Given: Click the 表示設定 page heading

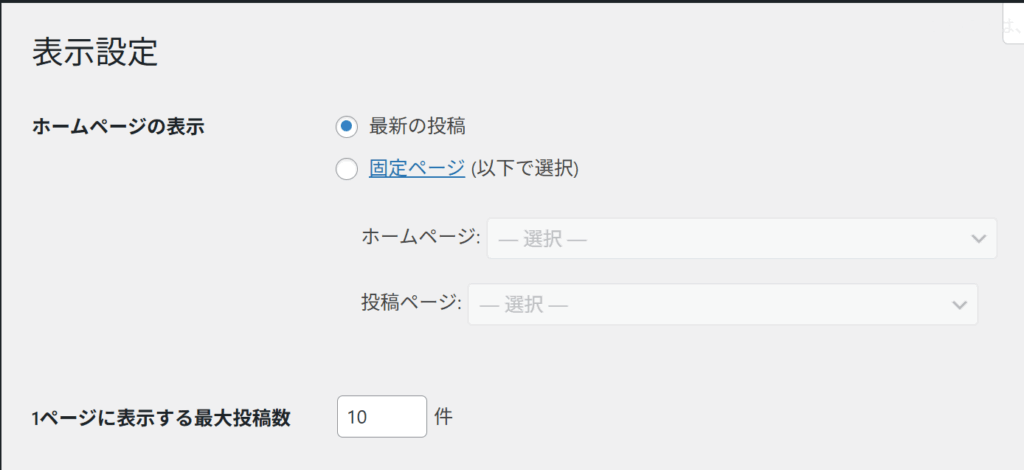Looking at the screenshot, I should pyautogui.click(x=95, y=52).
